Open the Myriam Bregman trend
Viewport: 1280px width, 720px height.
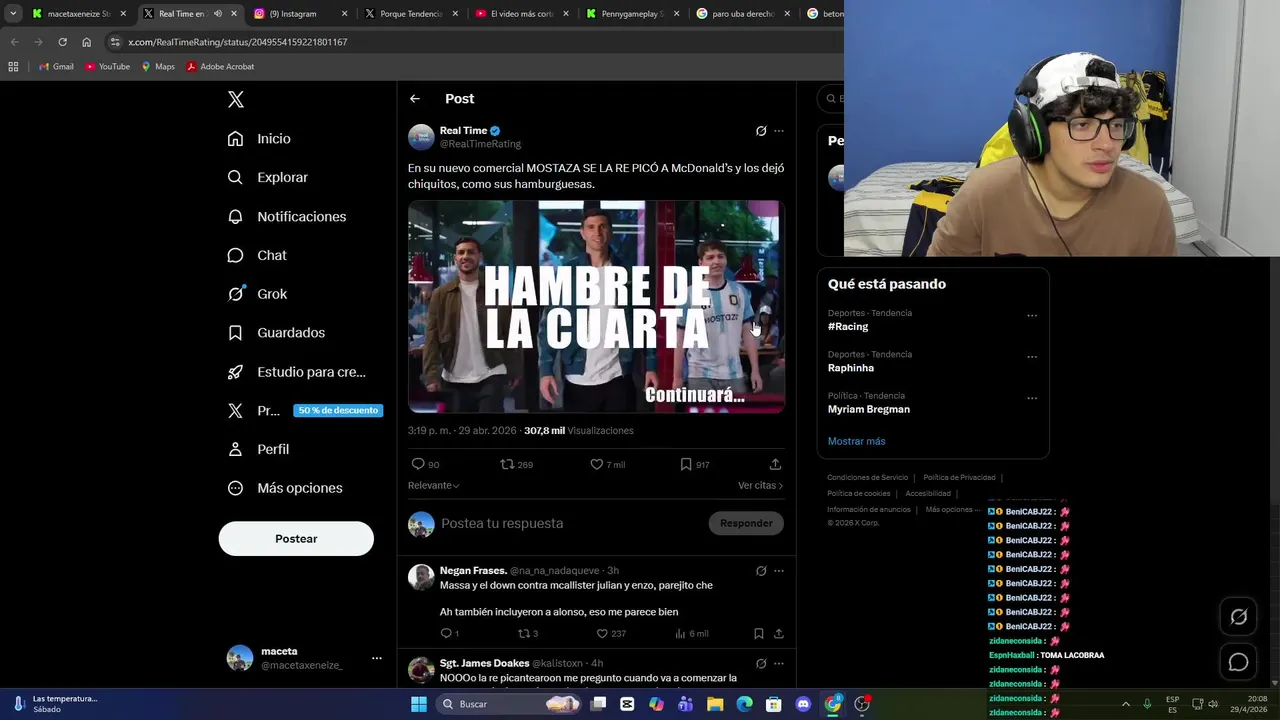tap(869, 409)
